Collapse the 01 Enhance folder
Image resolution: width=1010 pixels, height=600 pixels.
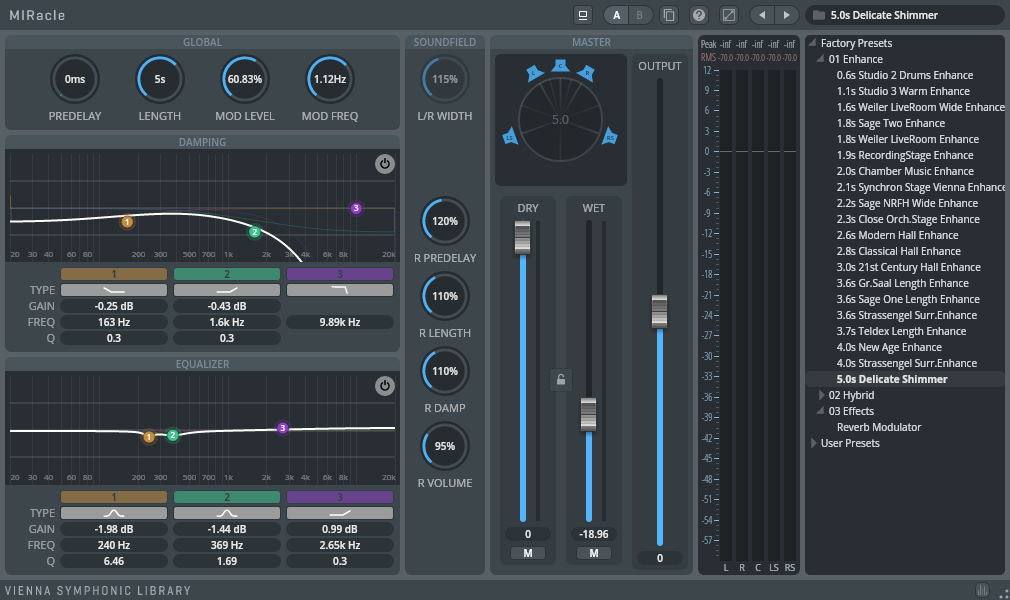pos(820,59)
